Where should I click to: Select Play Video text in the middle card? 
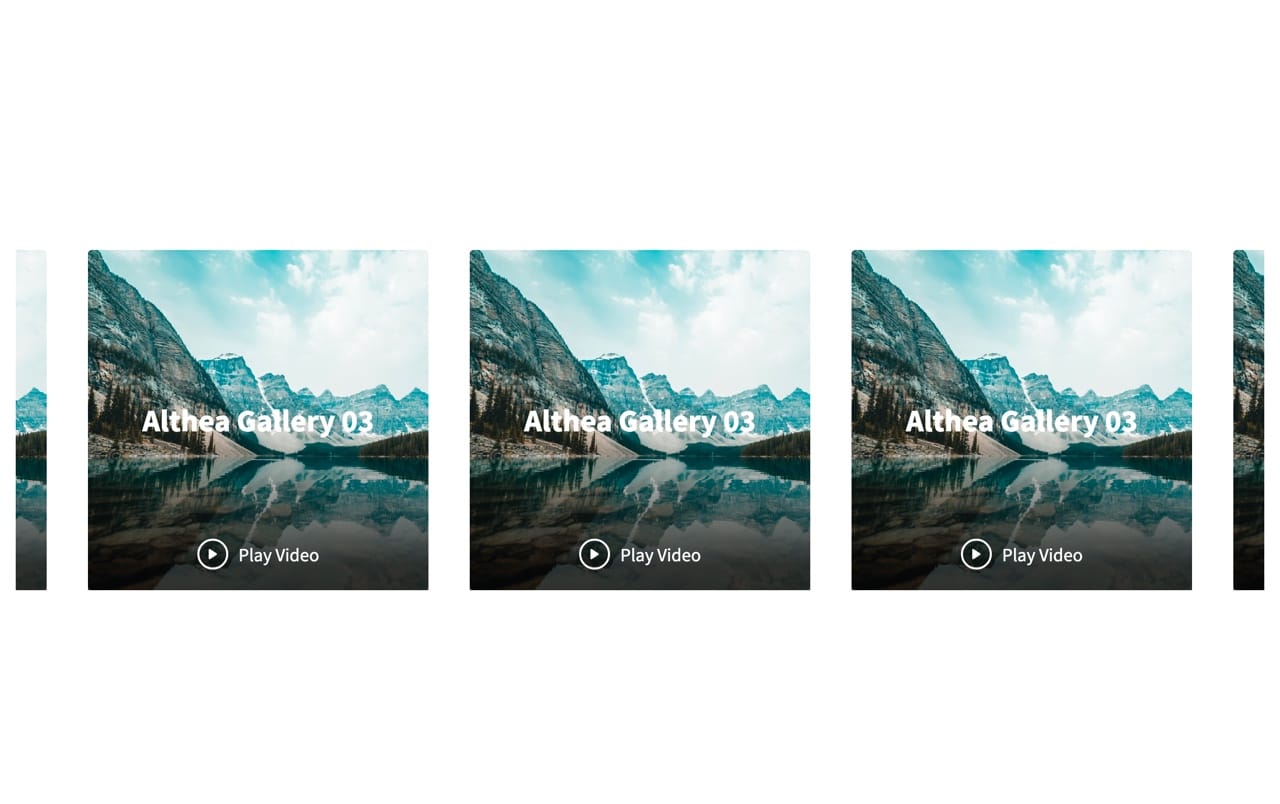tap(660, 555)
